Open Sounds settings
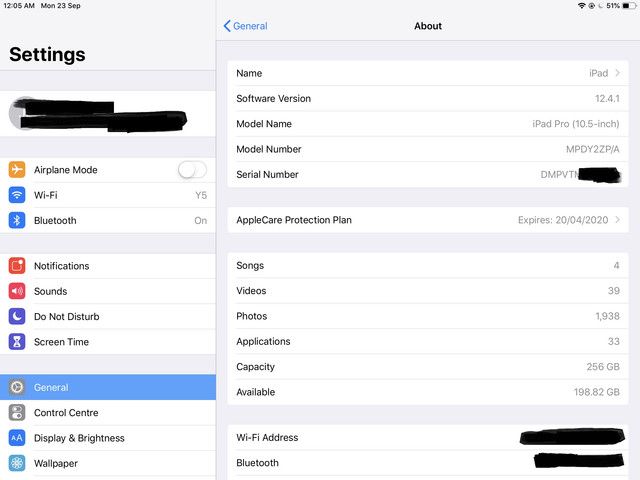 click(108, 291)
